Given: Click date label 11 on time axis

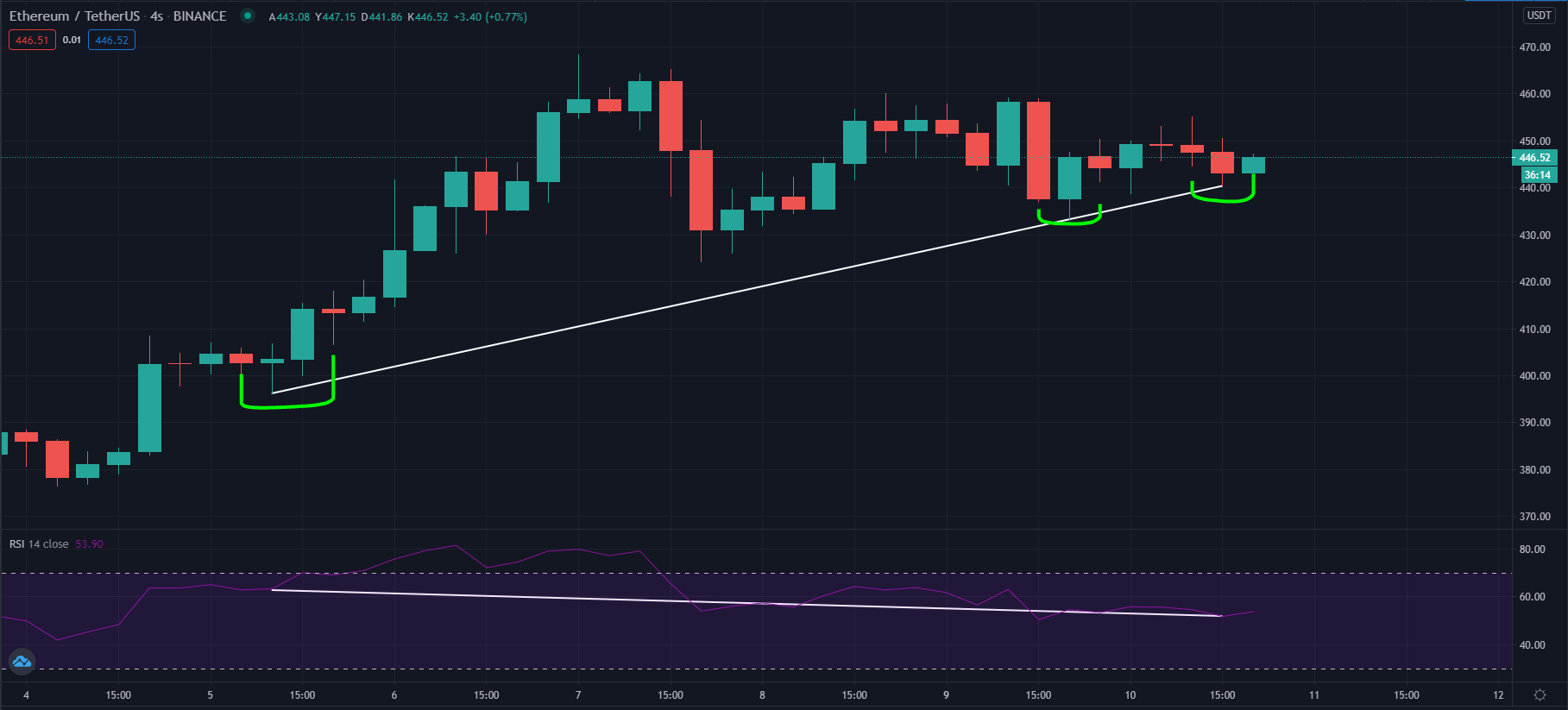Looking at the screenshot, I should pyautogui.click(x=1314, y=694).
